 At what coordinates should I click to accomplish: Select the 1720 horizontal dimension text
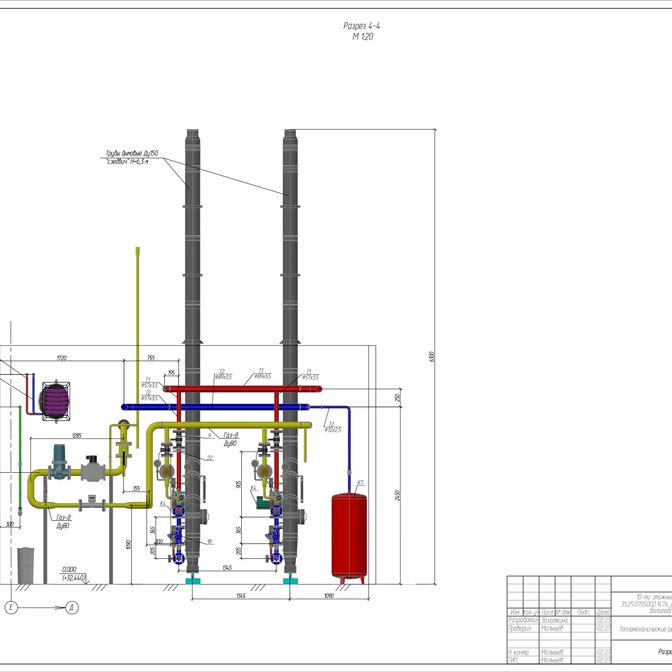tap(60, 358)
